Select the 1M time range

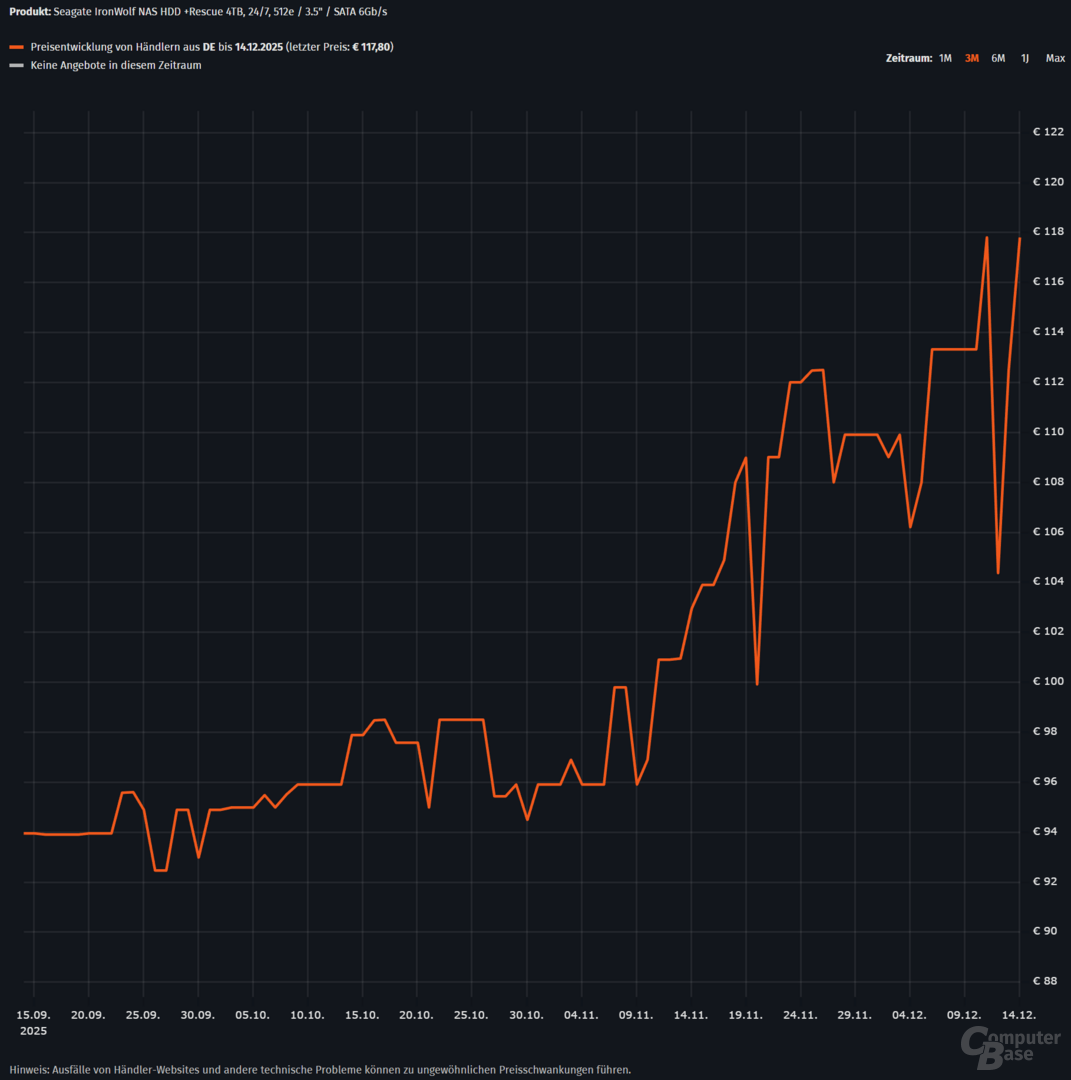pos(945,58)
